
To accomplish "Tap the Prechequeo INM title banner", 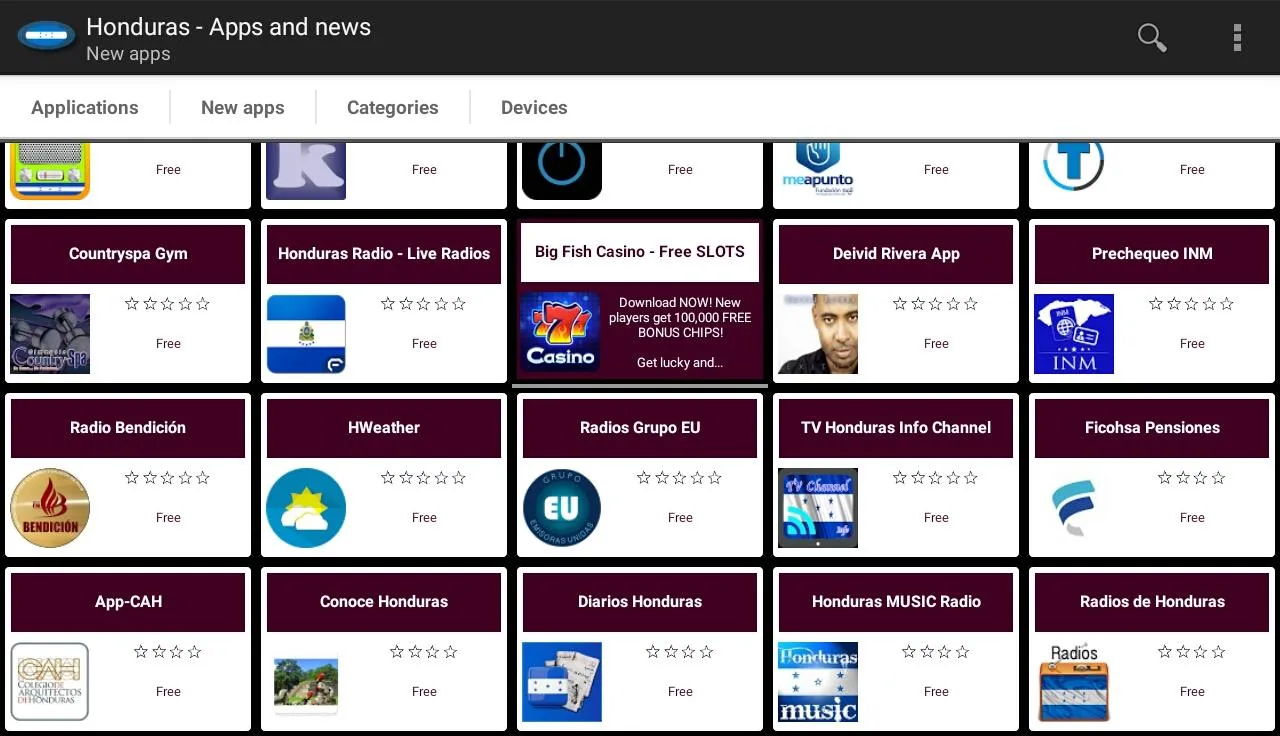I will pos(1152,254).
